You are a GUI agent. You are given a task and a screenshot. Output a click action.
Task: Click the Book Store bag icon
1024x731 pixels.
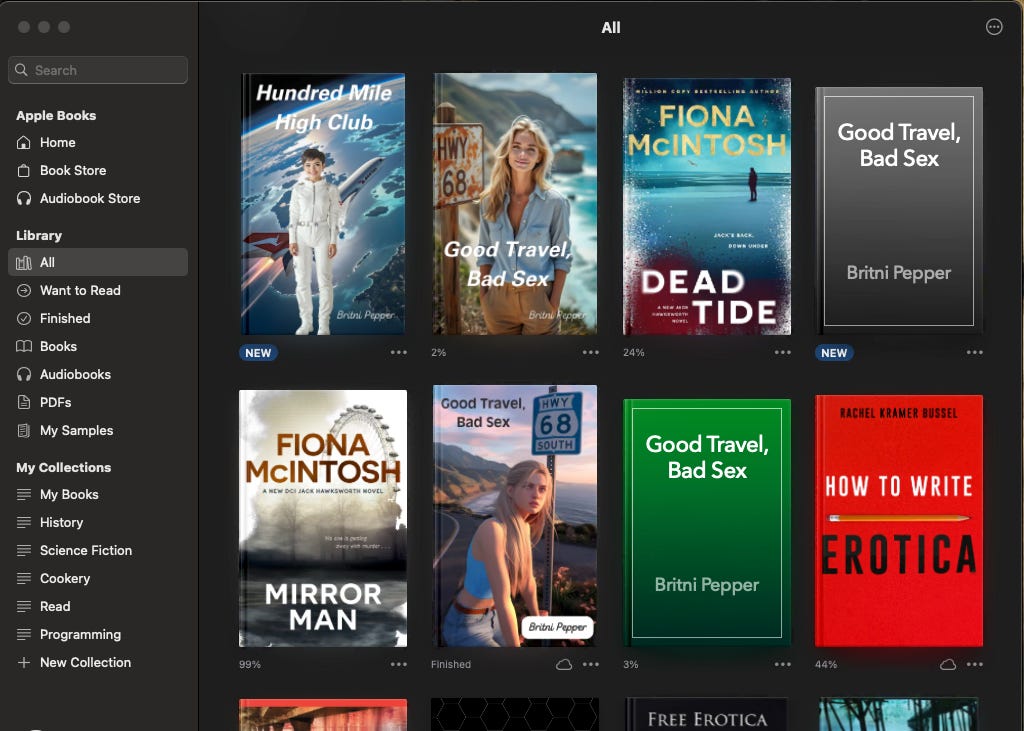coord(24,171)
